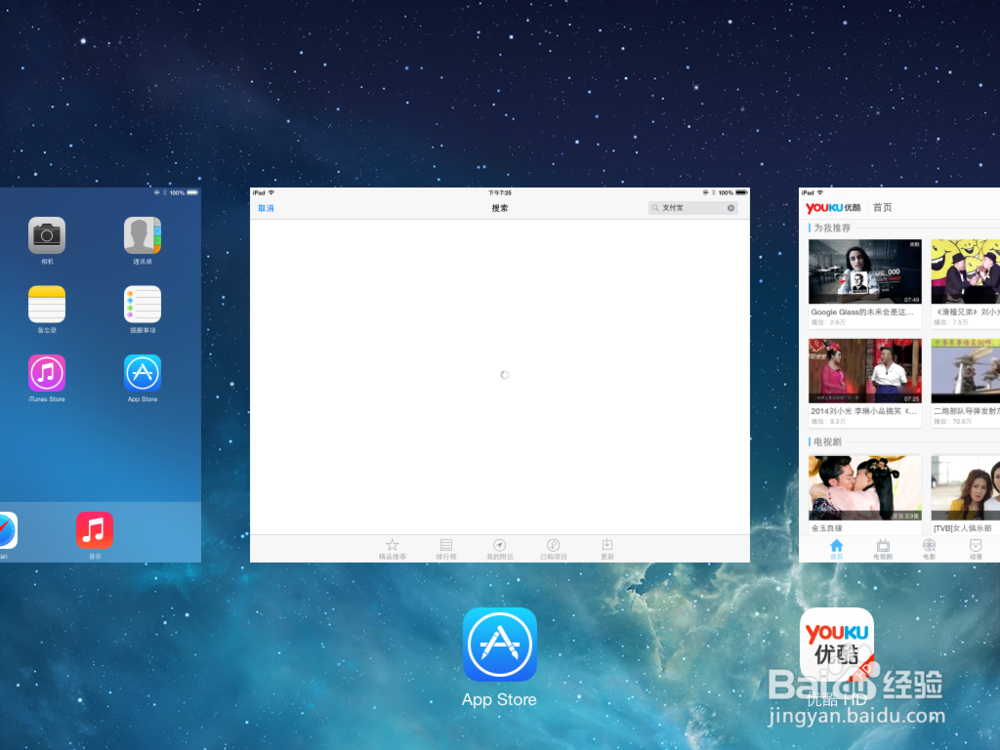Open the Music app in the dock
1000x750 pixels.
(x=94, y=530)
